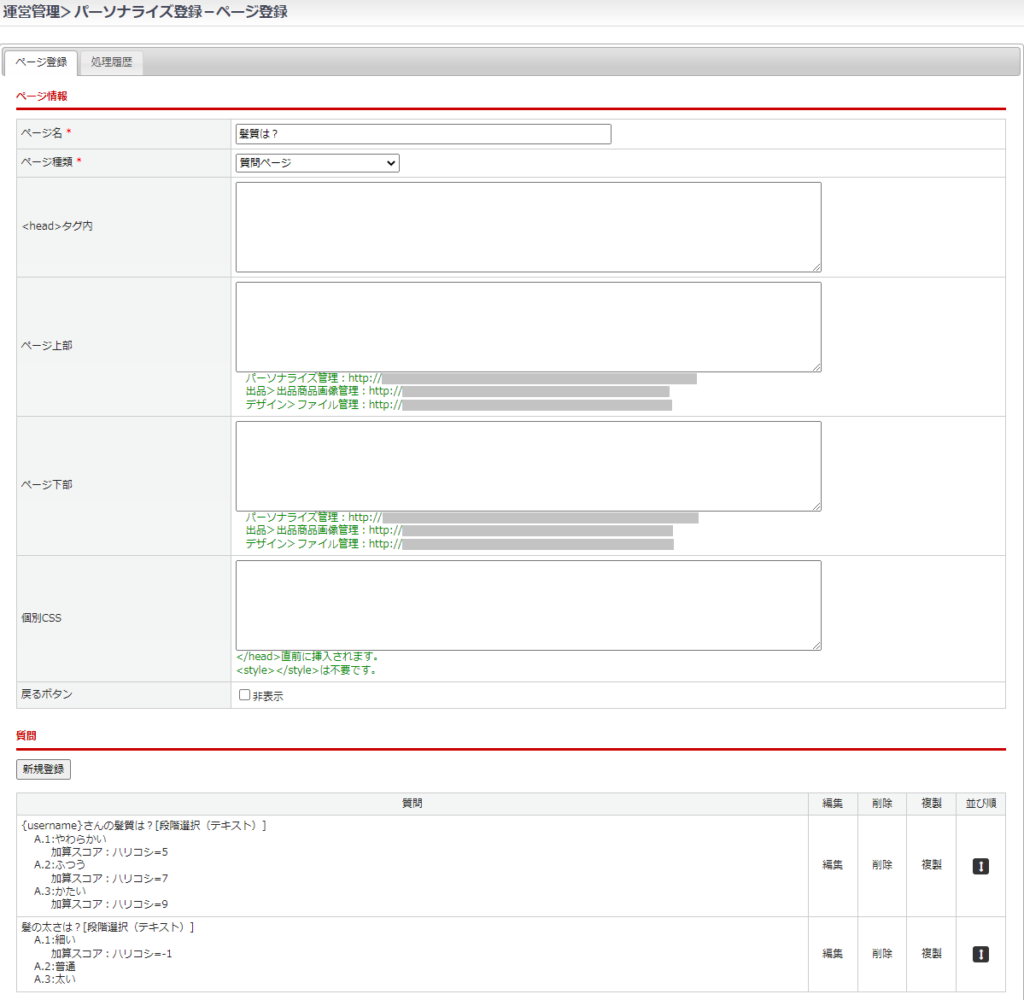Click inside the ページ下部 textarea
1024x1000 pixels.
[x=528, y=466]
